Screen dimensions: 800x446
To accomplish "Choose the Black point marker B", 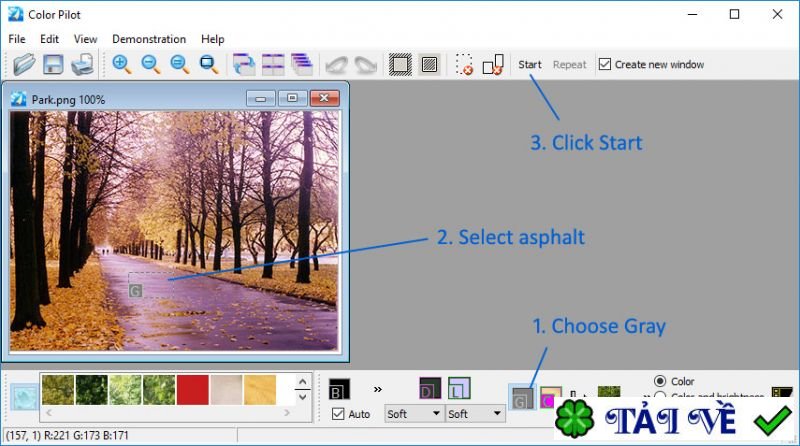I will coord(339,389).
